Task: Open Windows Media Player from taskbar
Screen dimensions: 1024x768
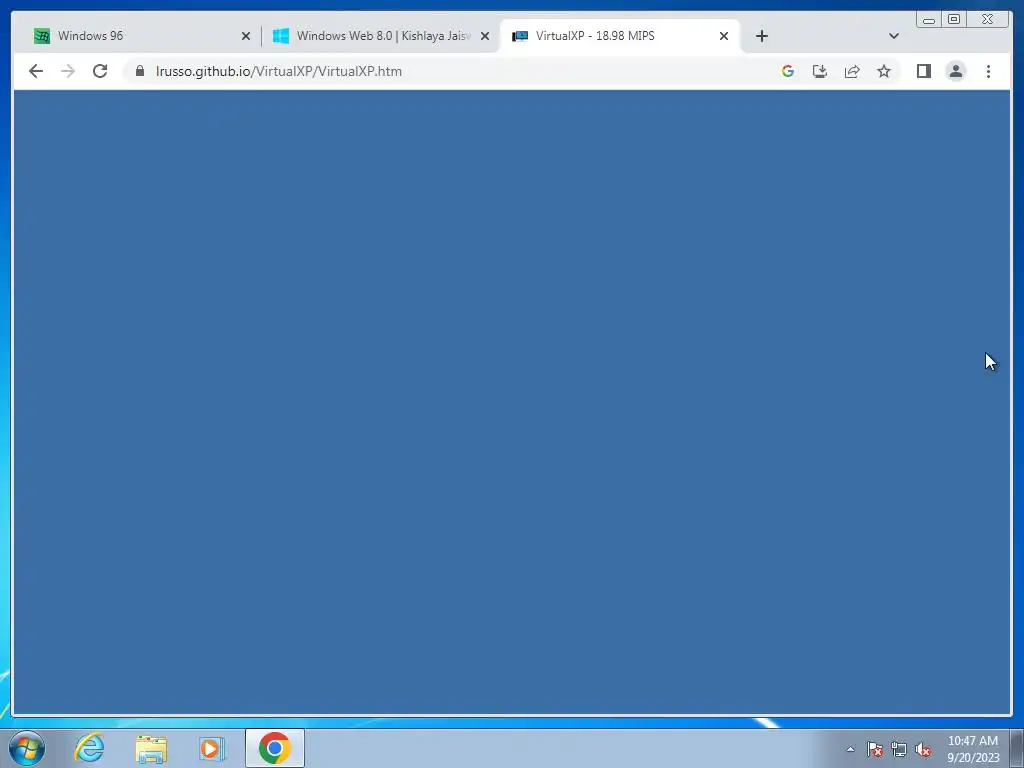Action: (212, 748)
